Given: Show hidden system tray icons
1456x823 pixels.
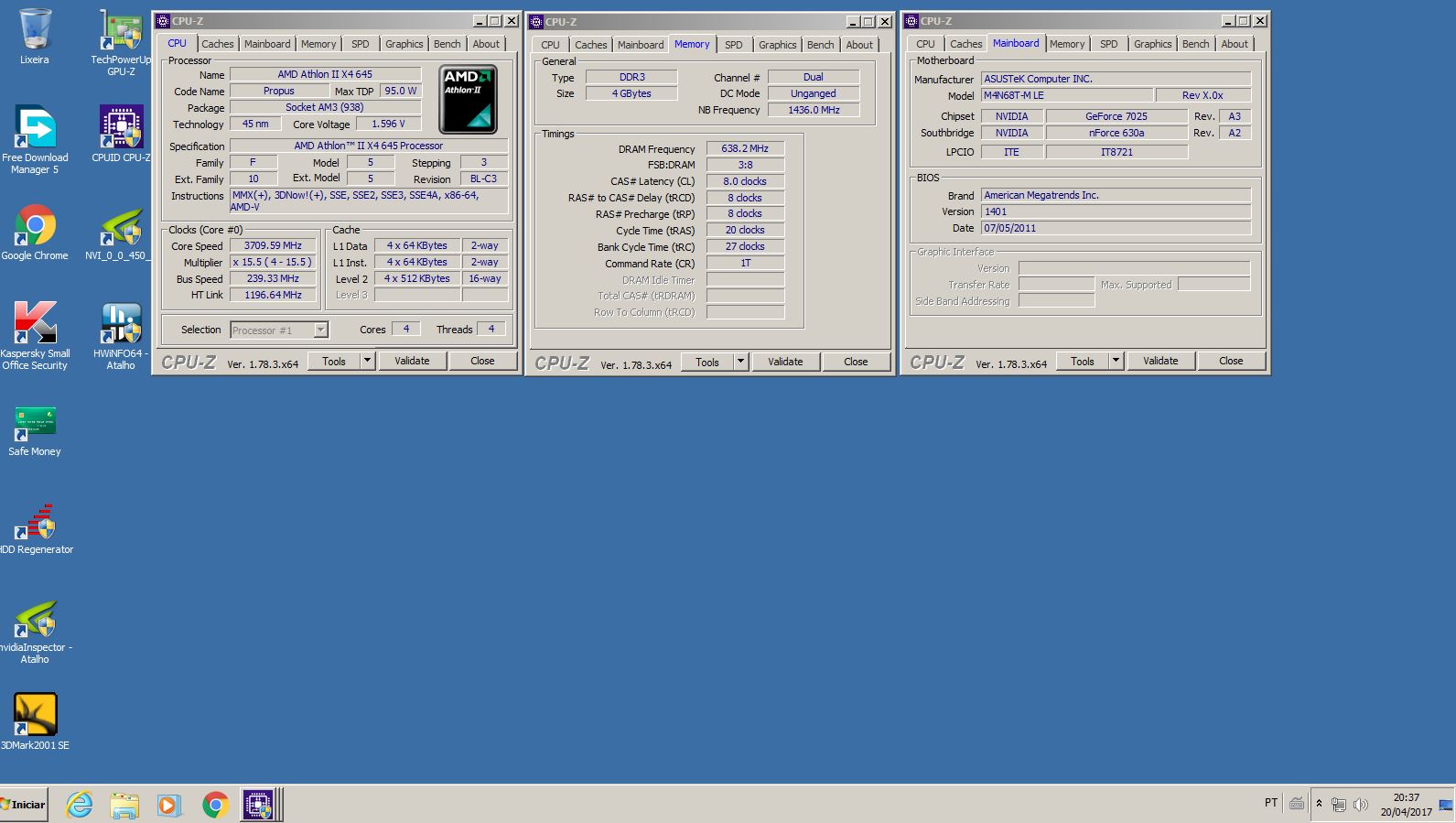Looking at the screenshot, I should 1319,805.
